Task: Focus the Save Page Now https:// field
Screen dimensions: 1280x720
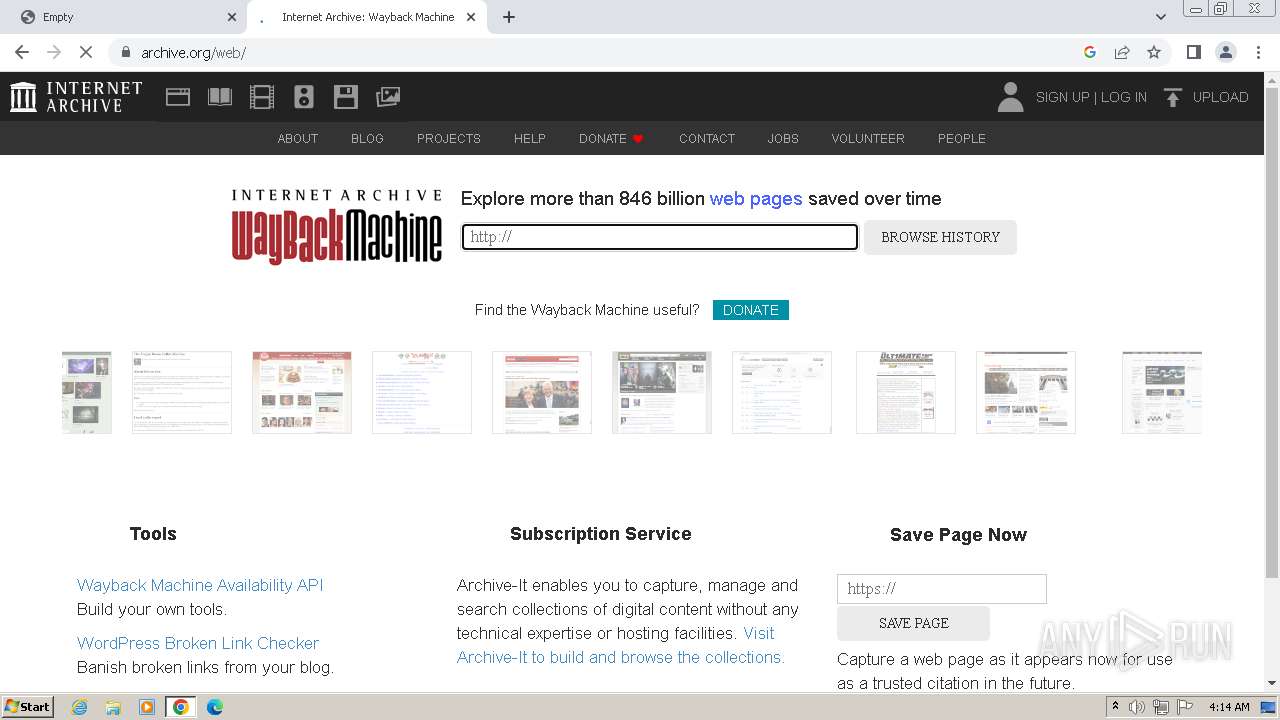Action: pos(942,589)
